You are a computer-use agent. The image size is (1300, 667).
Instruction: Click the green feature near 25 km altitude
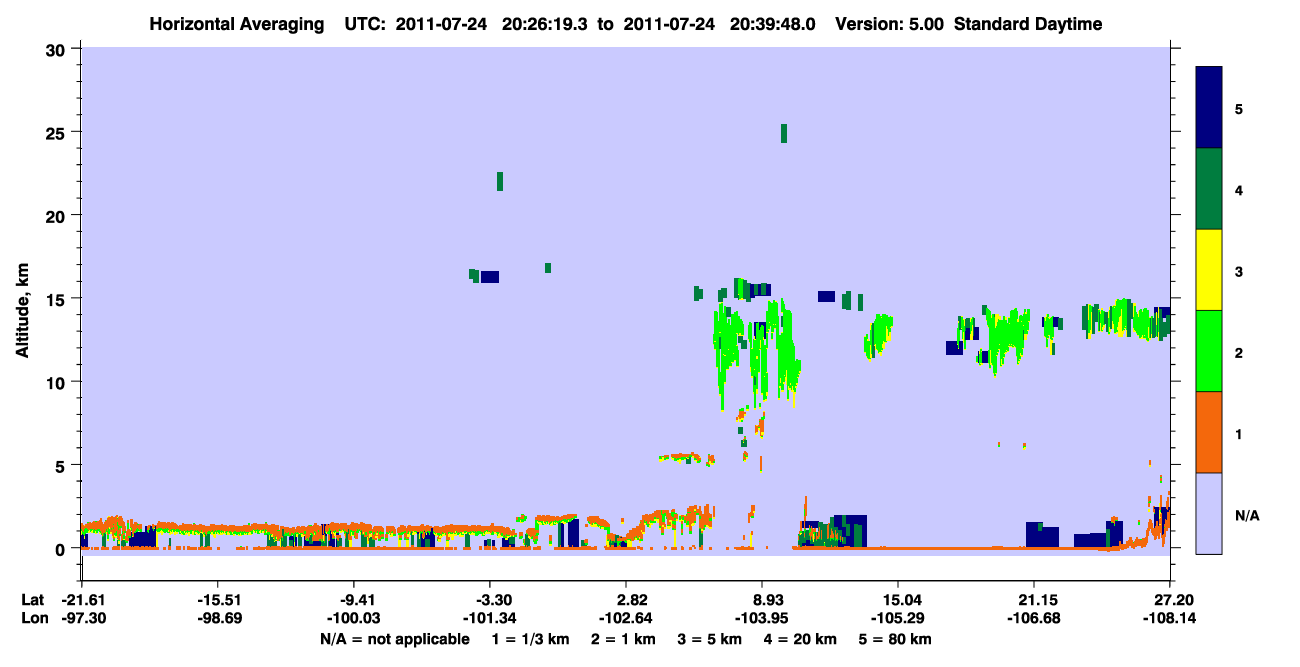point(784,134)
